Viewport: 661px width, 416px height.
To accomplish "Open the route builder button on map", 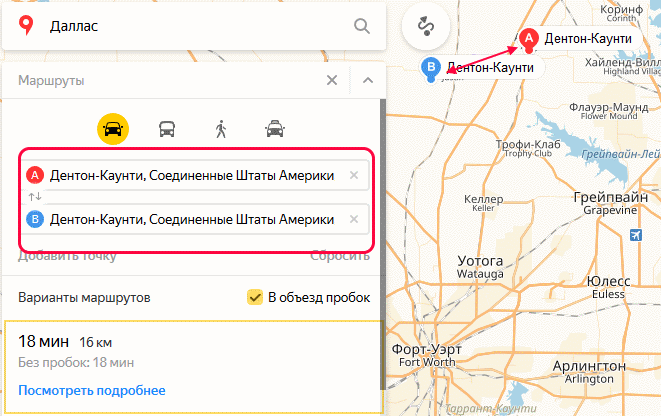I will (425, 27).
